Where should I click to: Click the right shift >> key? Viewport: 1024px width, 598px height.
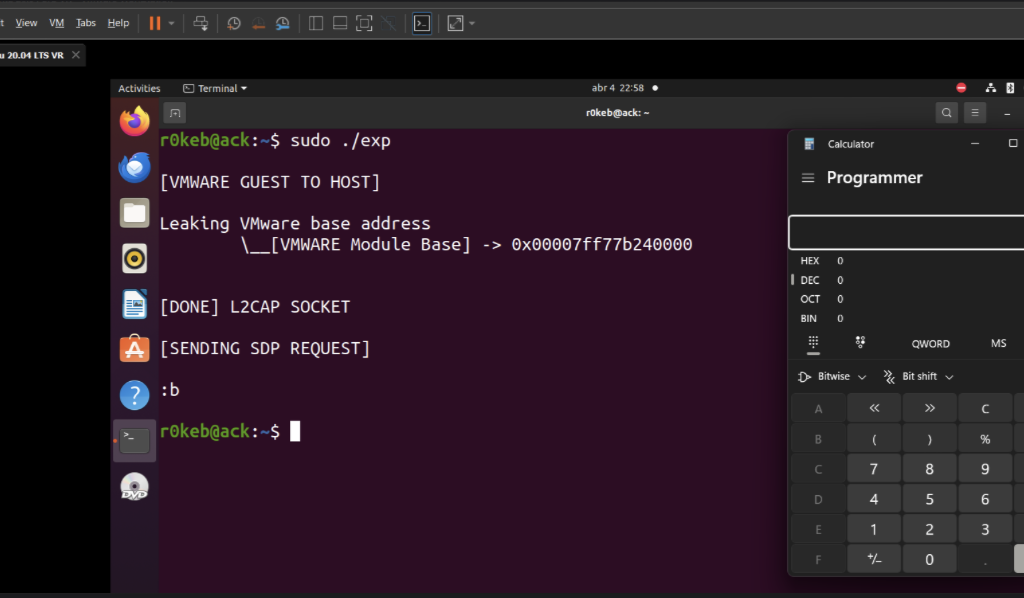coord(929,409)
